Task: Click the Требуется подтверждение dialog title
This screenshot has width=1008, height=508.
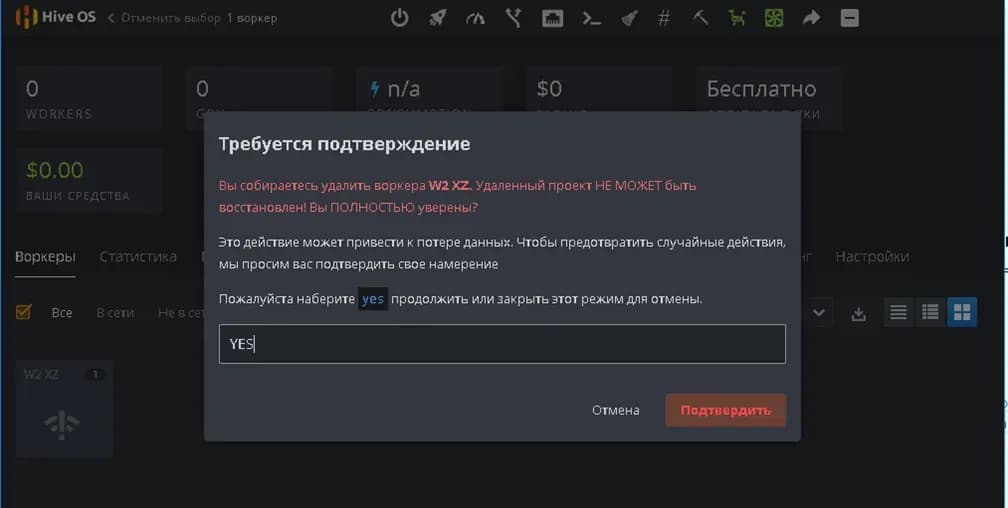Action: 344,144
